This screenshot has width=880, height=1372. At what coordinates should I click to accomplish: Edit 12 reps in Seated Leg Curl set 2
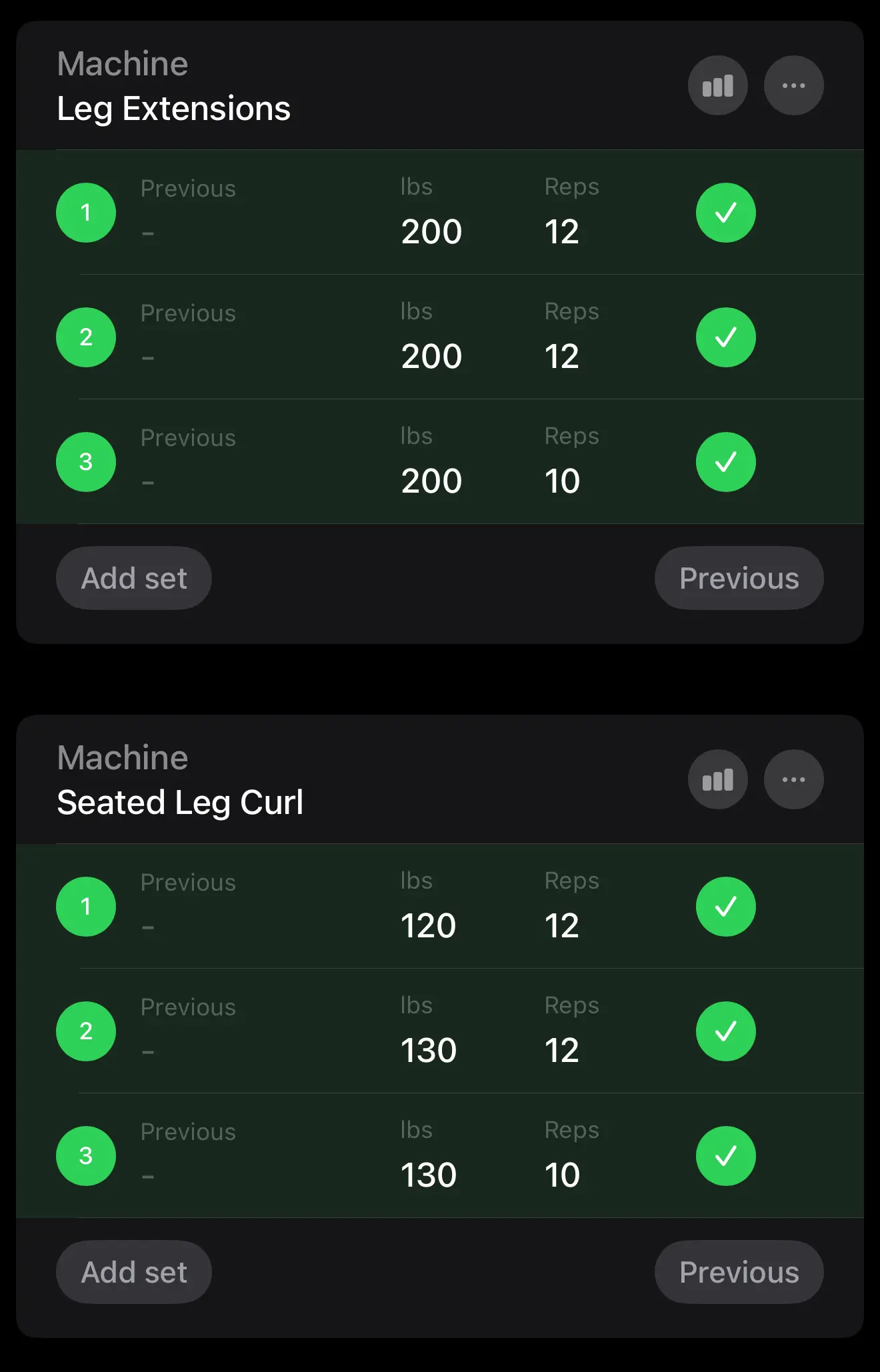point(562,1050)
